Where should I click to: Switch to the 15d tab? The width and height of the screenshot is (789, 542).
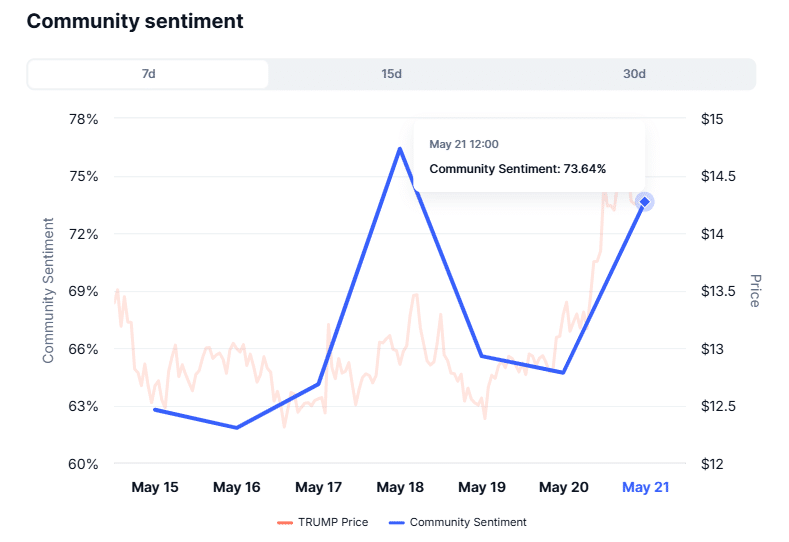point(391,74)
